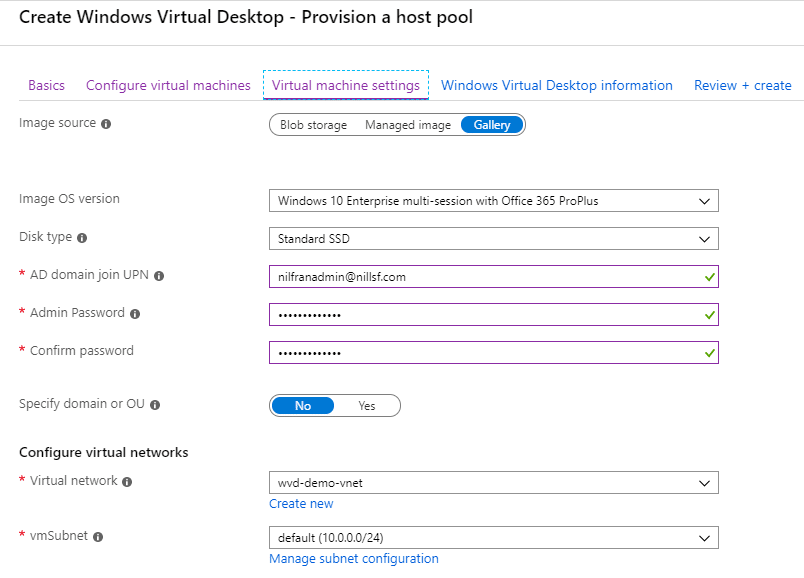
Task: Click into the Confirm password field
Action: pos(494,352)
